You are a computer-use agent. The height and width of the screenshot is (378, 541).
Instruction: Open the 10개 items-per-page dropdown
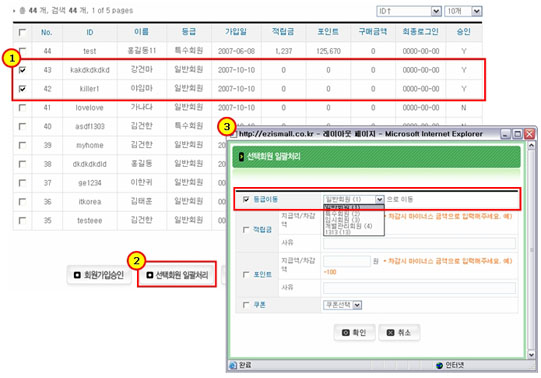(463, 11)
